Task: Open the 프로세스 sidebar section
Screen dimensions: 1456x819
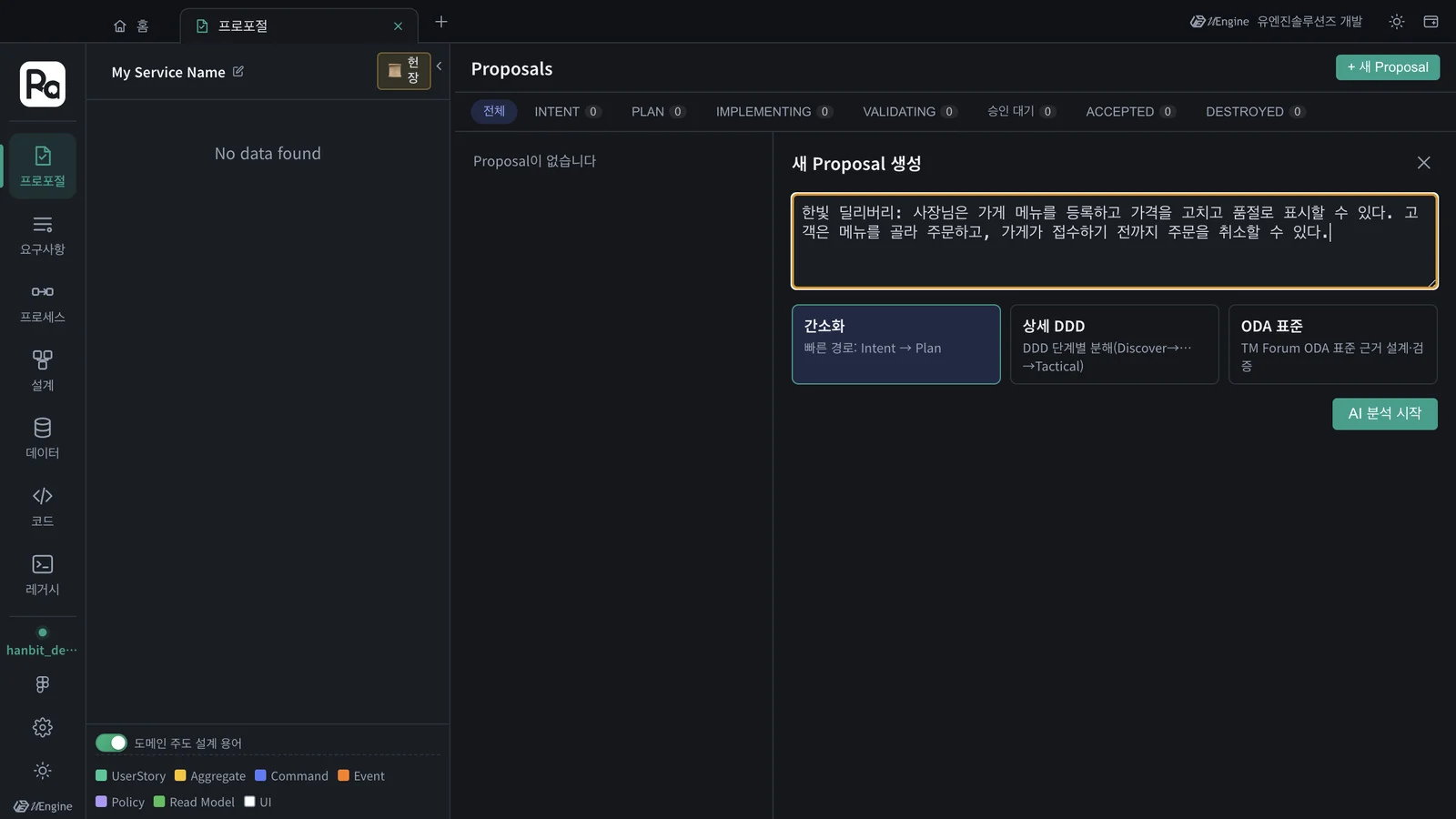Action: tap(42, 303)
